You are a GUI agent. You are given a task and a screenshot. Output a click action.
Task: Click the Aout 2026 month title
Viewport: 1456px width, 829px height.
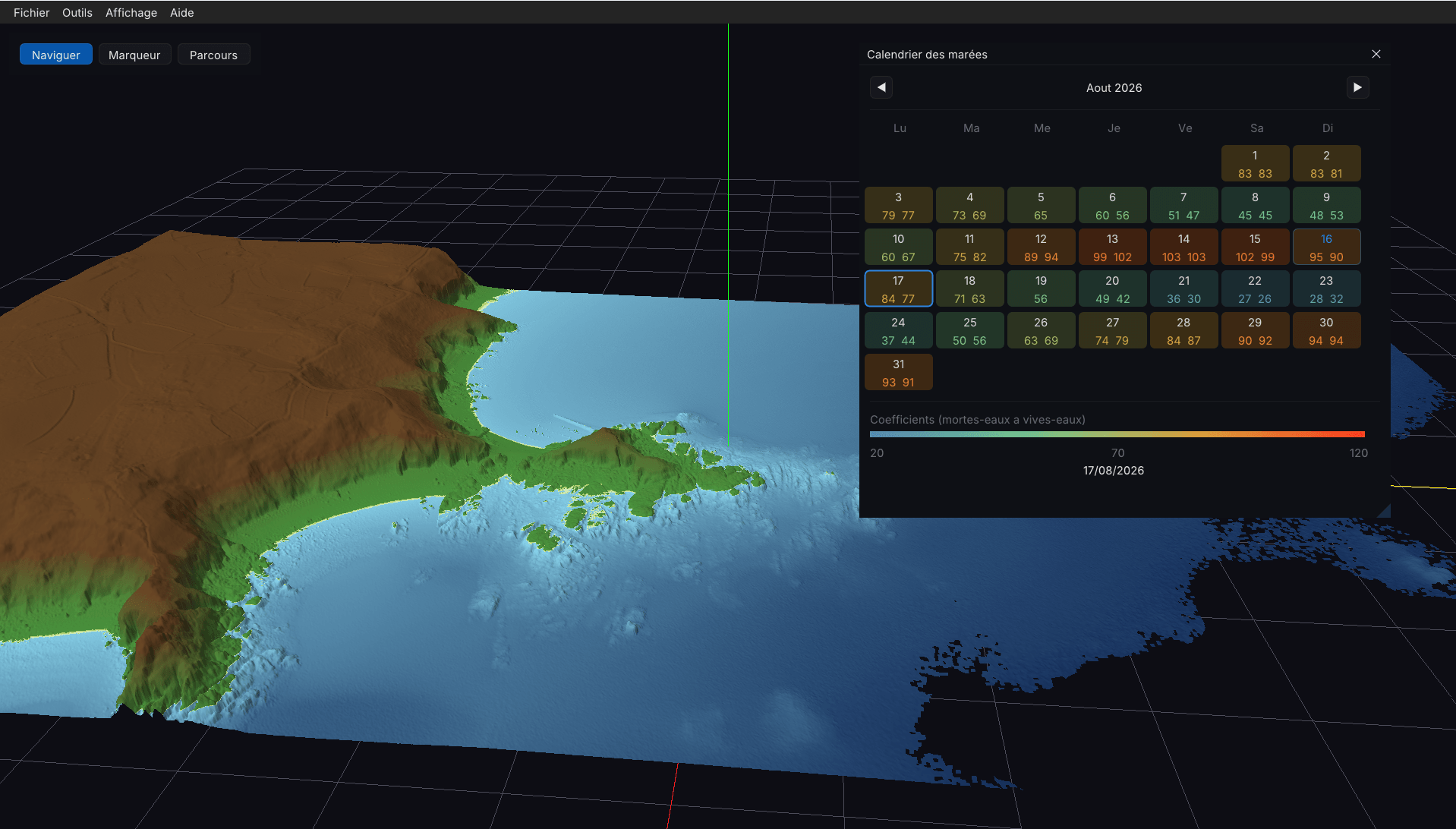click(x=1114, y=88)
